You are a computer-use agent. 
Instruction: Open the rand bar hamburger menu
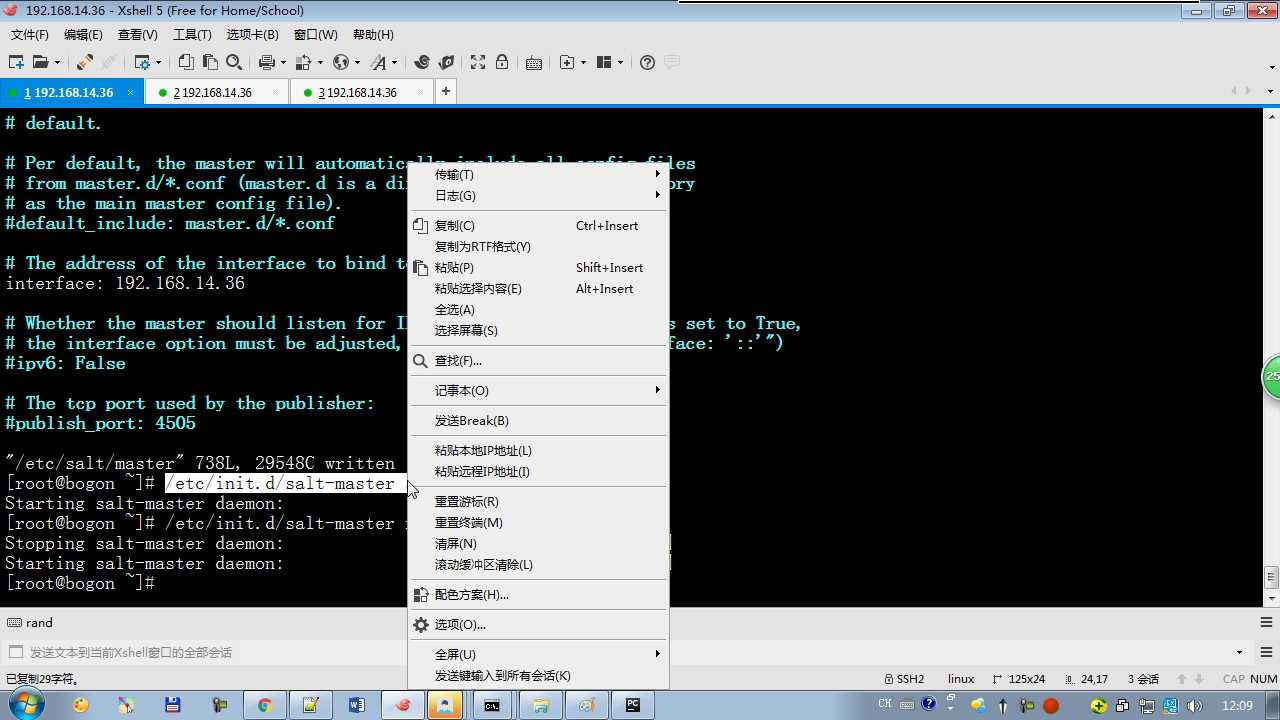coord(1266,622)
